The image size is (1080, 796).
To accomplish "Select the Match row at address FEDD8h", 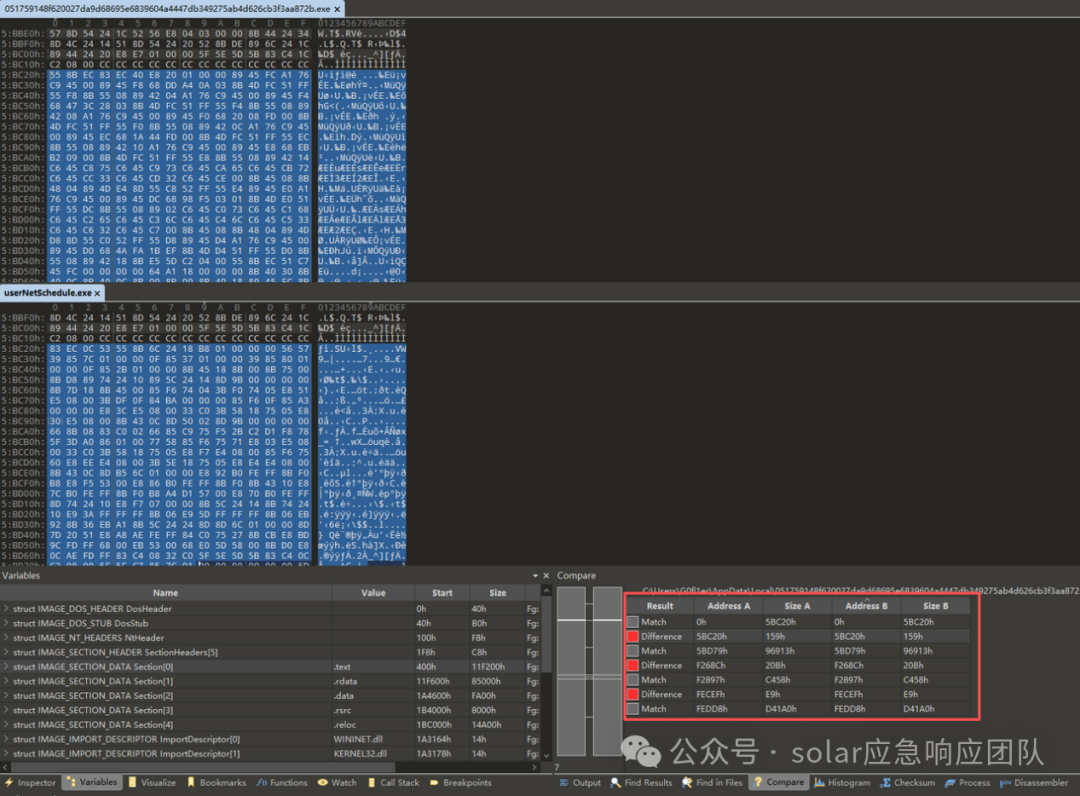I will (x=798, y=709).
